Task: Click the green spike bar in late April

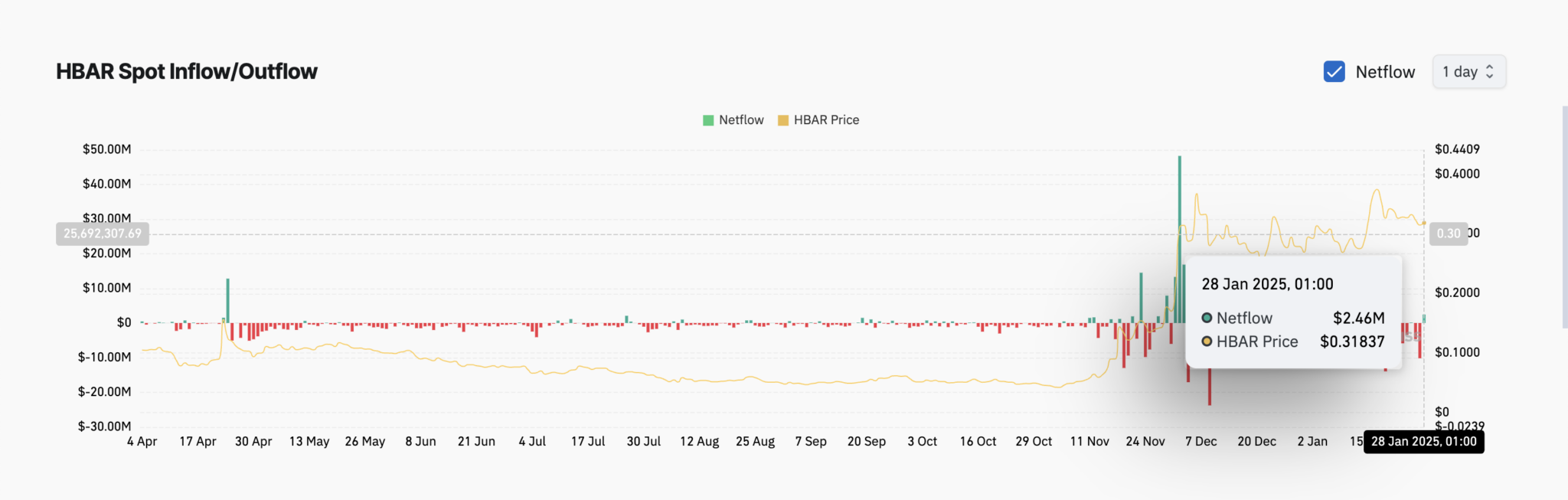Action: click(x=227, y=300)
